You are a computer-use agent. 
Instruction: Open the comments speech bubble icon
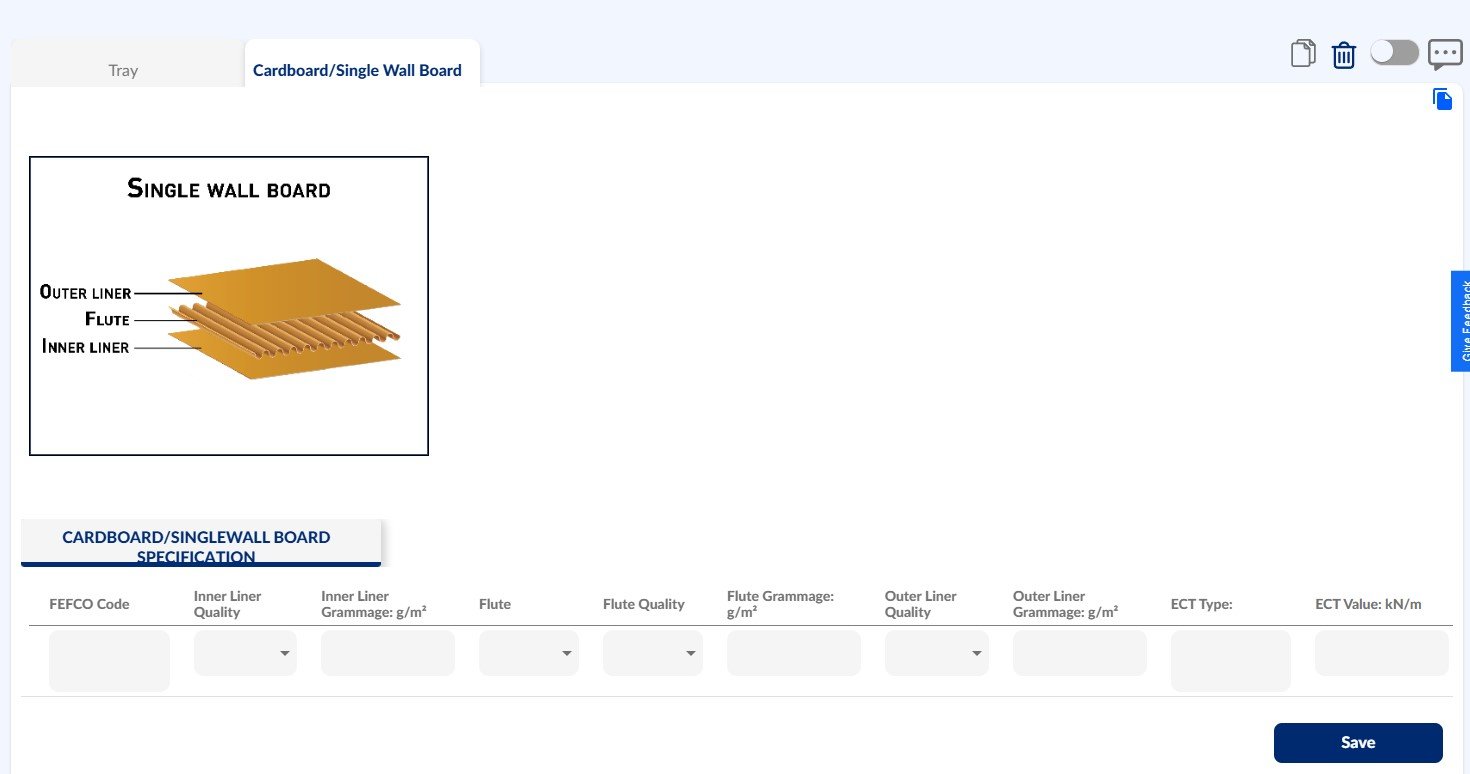click(1445, 54)
